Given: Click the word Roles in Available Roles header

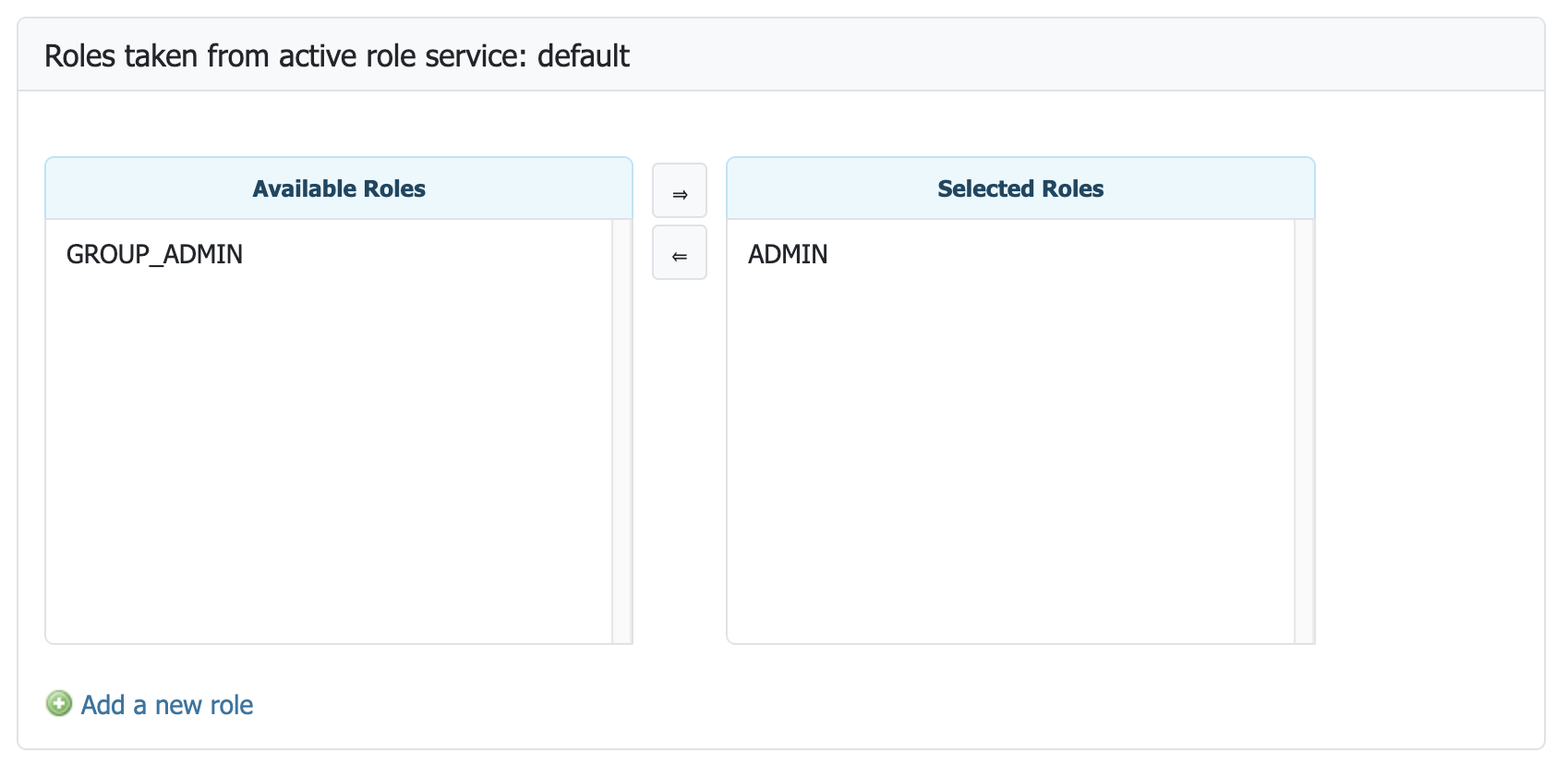Looking at the screenshot, I should pos(394,188).
